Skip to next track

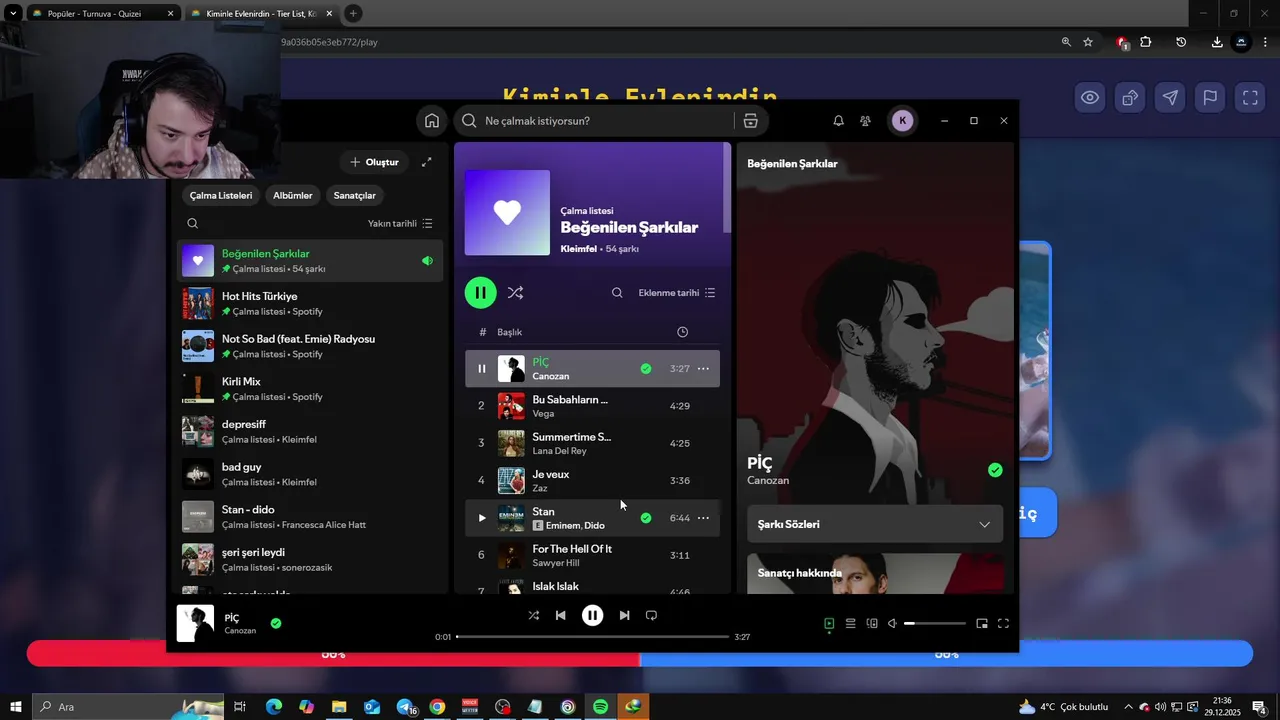(624, 616)
